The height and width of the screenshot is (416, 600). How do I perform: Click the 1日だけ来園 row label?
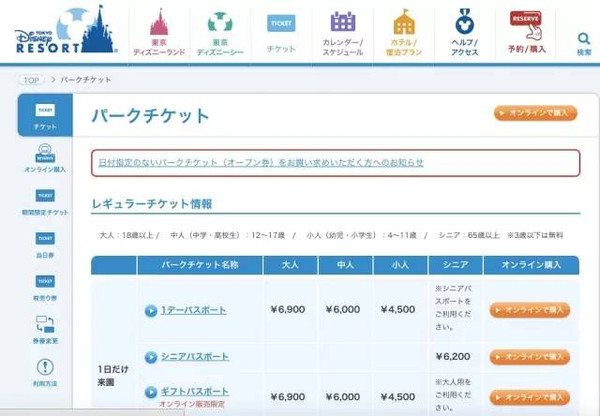click(112, 375)
